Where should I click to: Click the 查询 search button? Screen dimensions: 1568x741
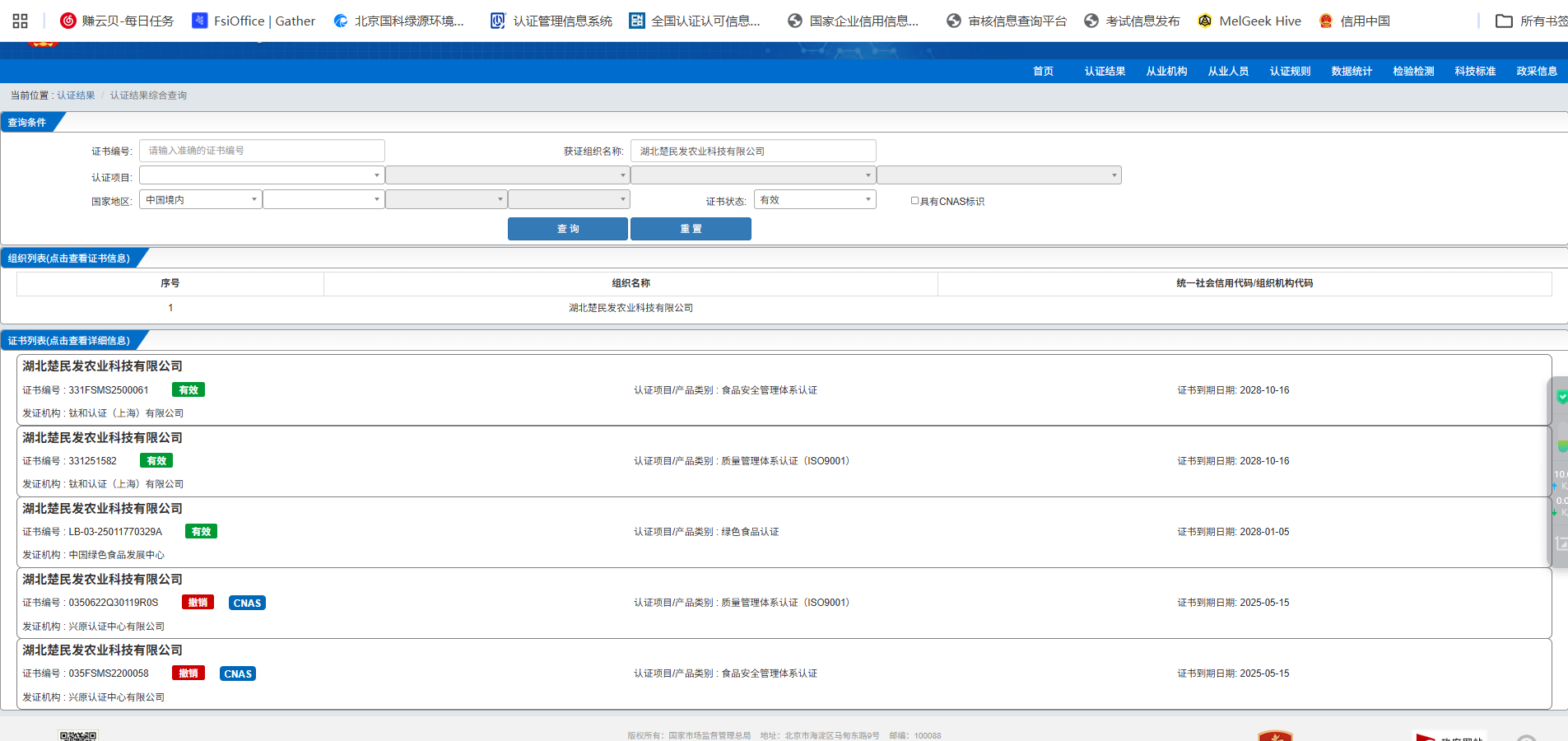tap(568, 229)
